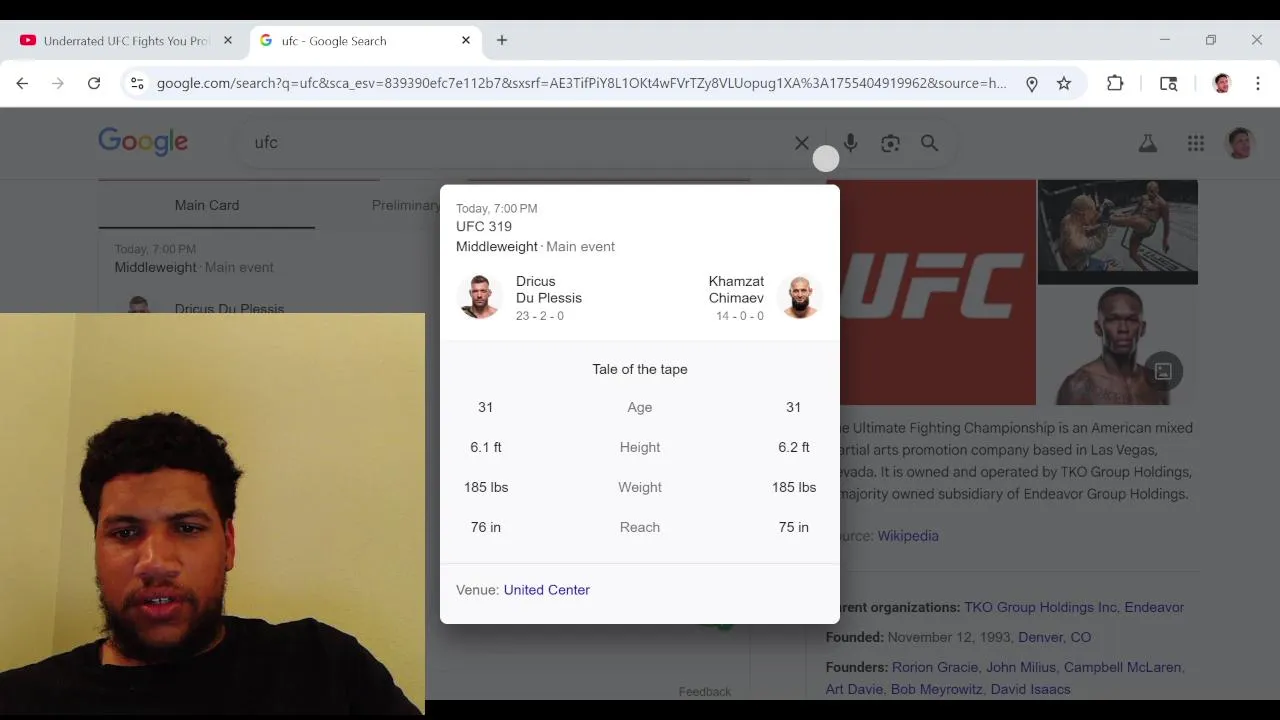
Task: Open the Chrome profile avatar
Action: pyautogui.click(x=1221, y=84)
